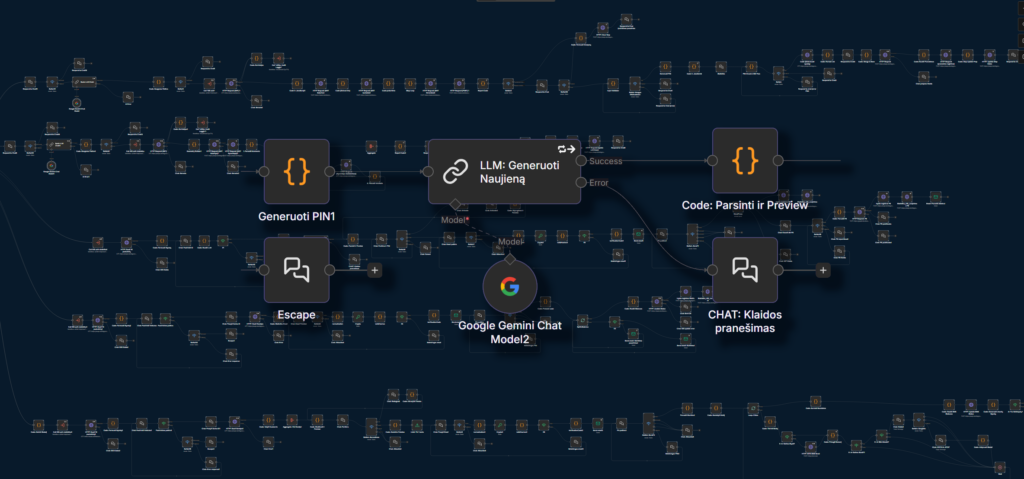Click the 'Model' label with red asterisk
Viewport: 1024px width, 479px height.
(455, 220)
